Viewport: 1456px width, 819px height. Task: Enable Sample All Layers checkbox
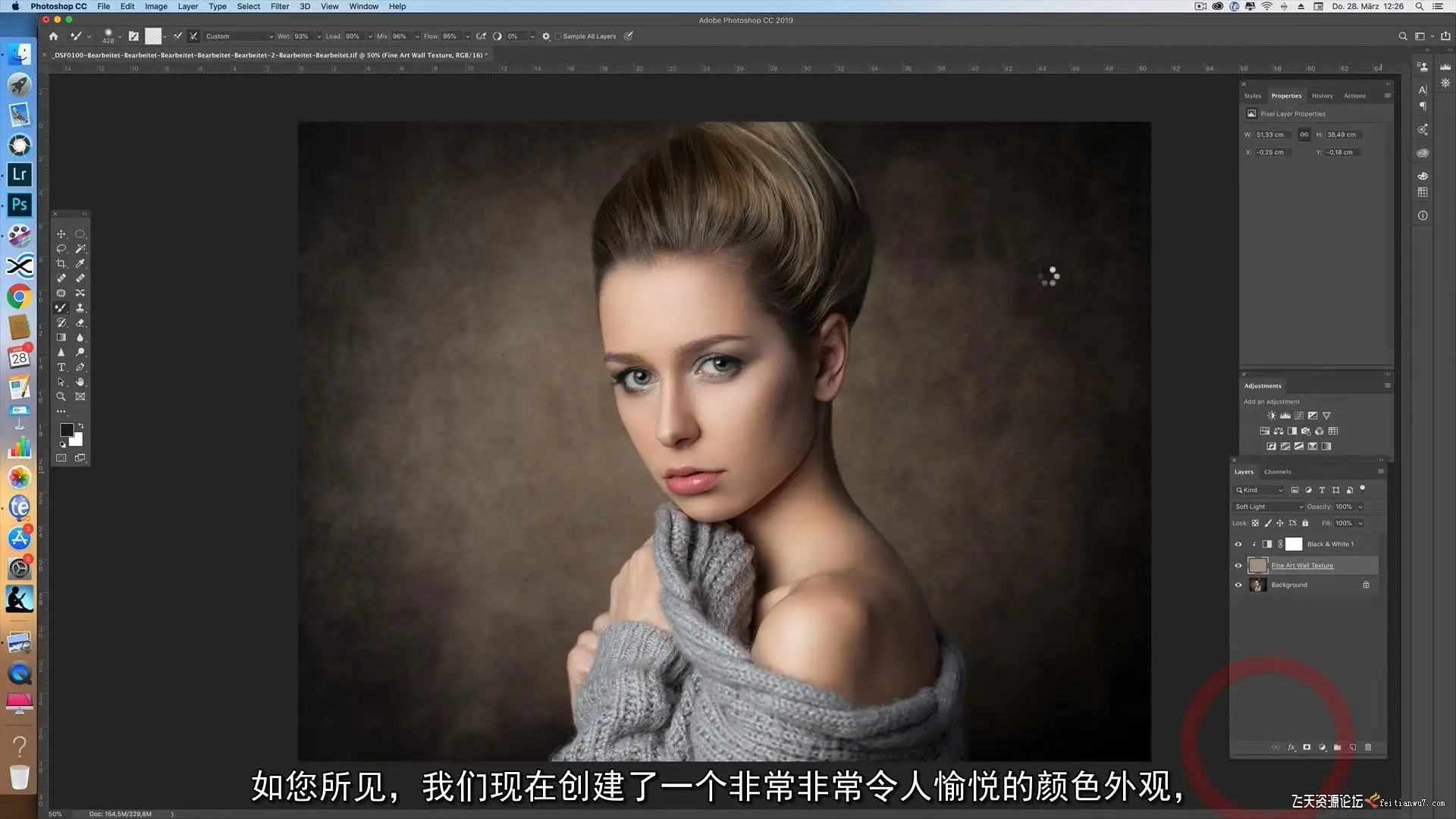click(x=558, y=36)
